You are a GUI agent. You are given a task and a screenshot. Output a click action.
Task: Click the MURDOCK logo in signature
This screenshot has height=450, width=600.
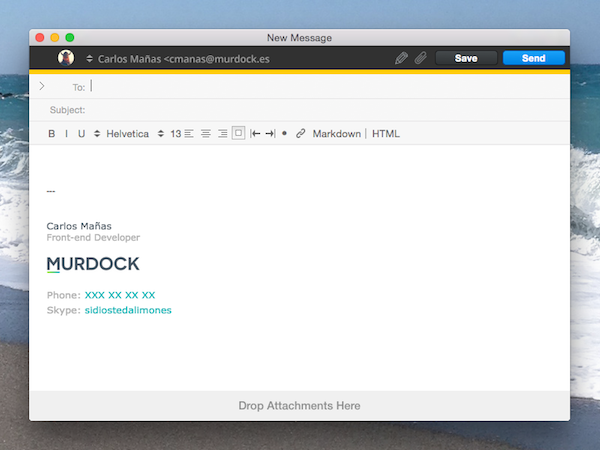tap(93, 264)
